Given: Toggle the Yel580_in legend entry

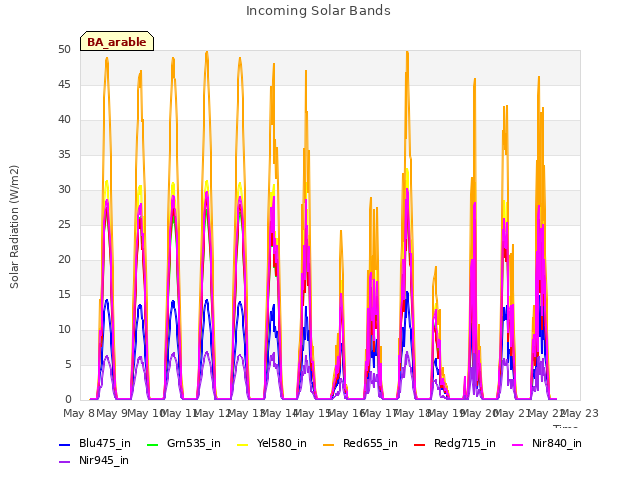Looking at the screenshot, I should (272, 443).
